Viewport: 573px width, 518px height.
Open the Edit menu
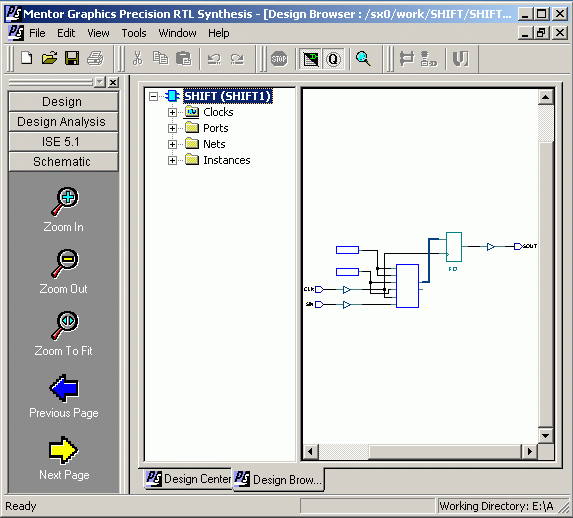(x=66, y=33)
